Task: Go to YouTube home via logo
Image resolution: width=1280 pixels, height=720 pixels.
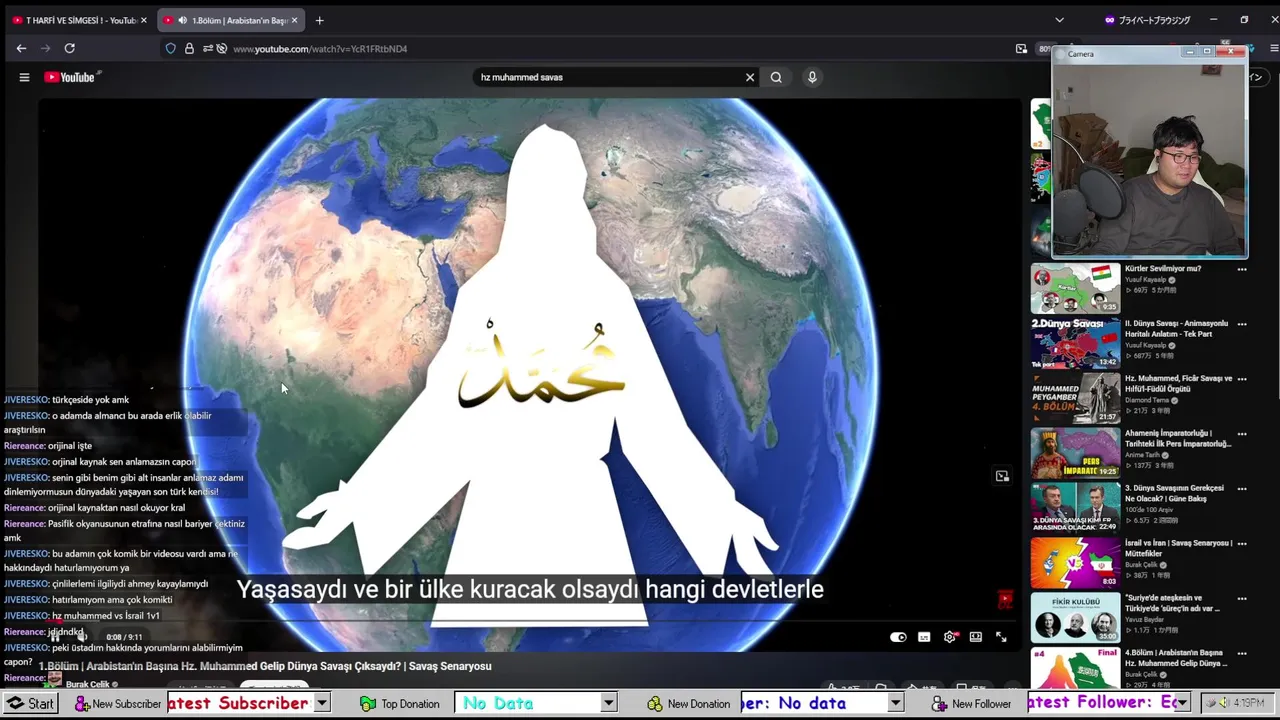Action: [x=70, y=77]
